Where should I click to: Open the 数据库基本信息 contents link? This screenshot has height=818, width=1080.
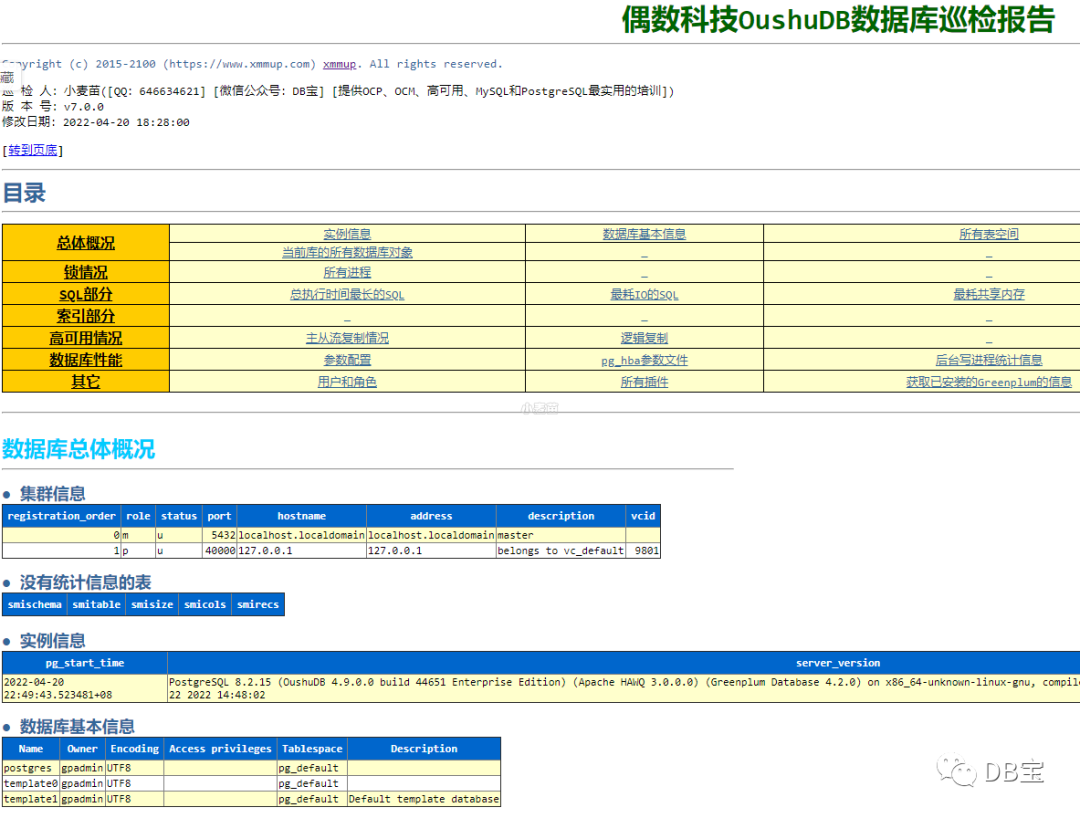pyautogui.click(x=644, y=234)
